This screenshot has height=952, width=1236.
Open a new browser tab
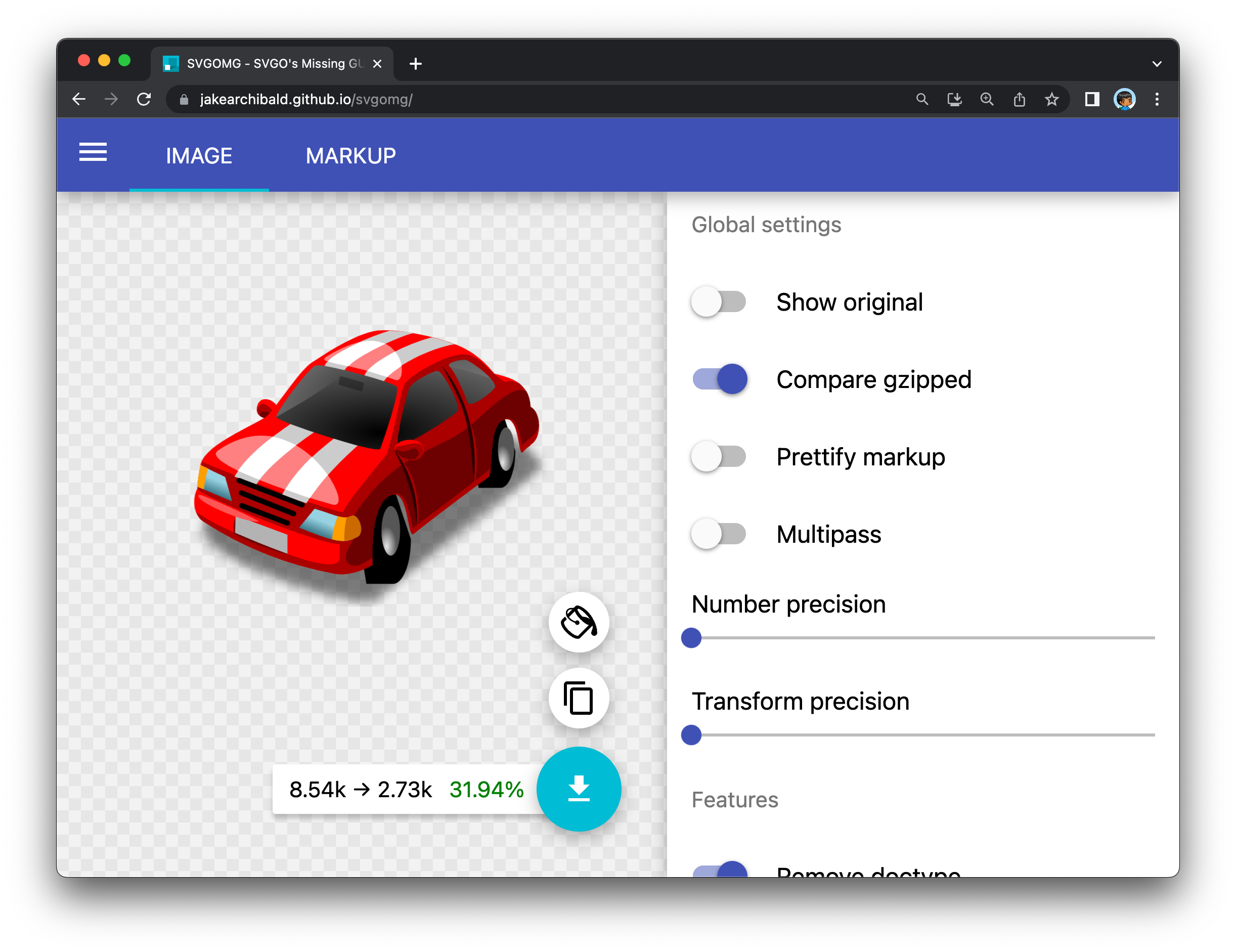[415, 64]
